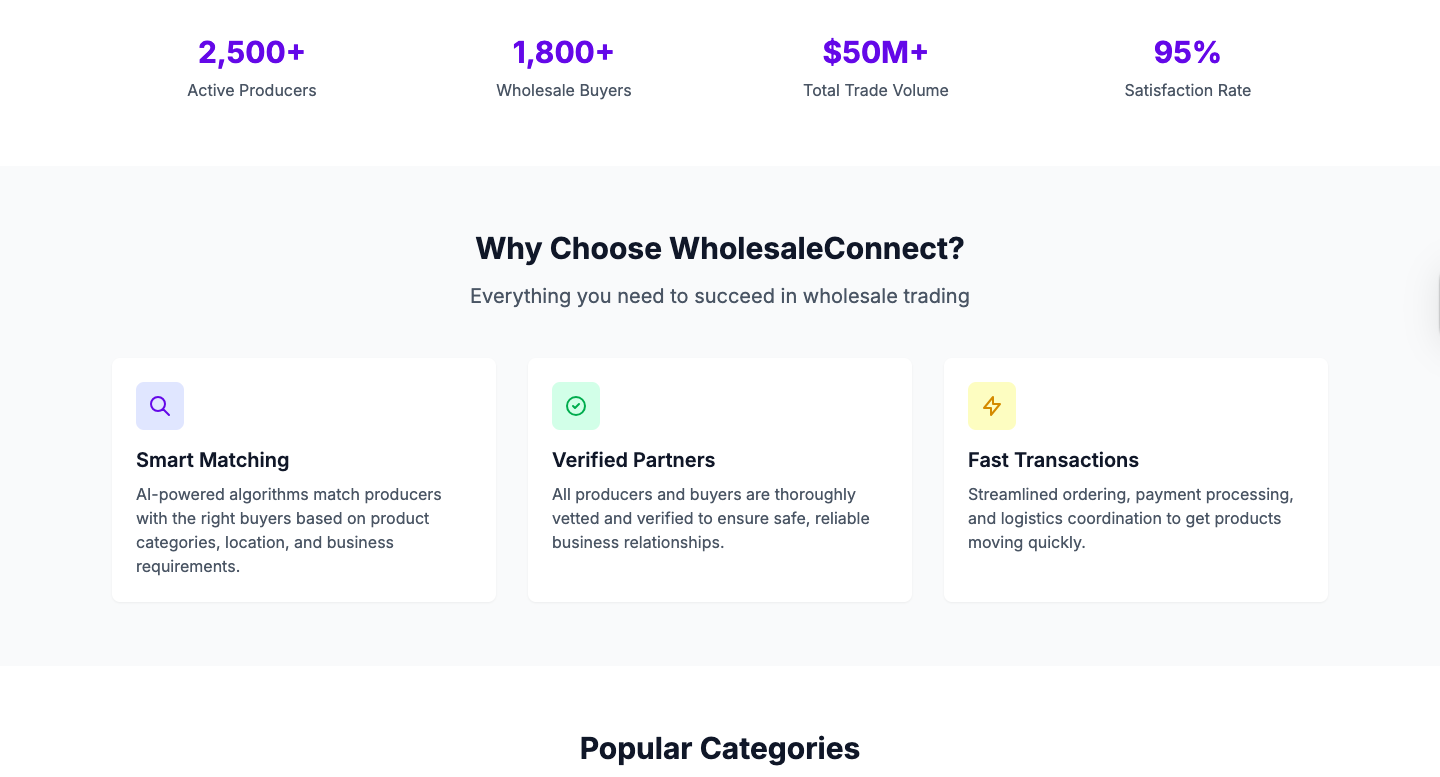Click the Why Choose WholesaleConnect heading
The width and height of the screenshot is (1440, 777).
(x=720, y=248)
